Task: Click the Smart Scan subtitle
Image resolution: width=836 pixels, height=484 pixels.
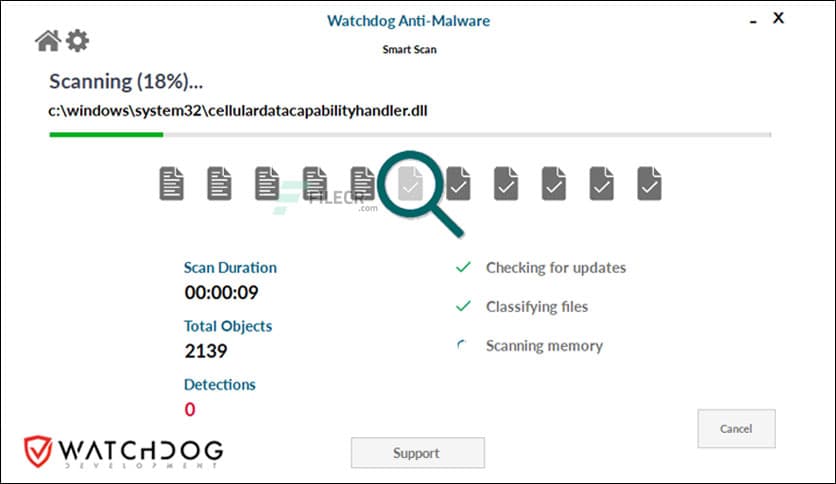Action: click(x=409, y=50)
